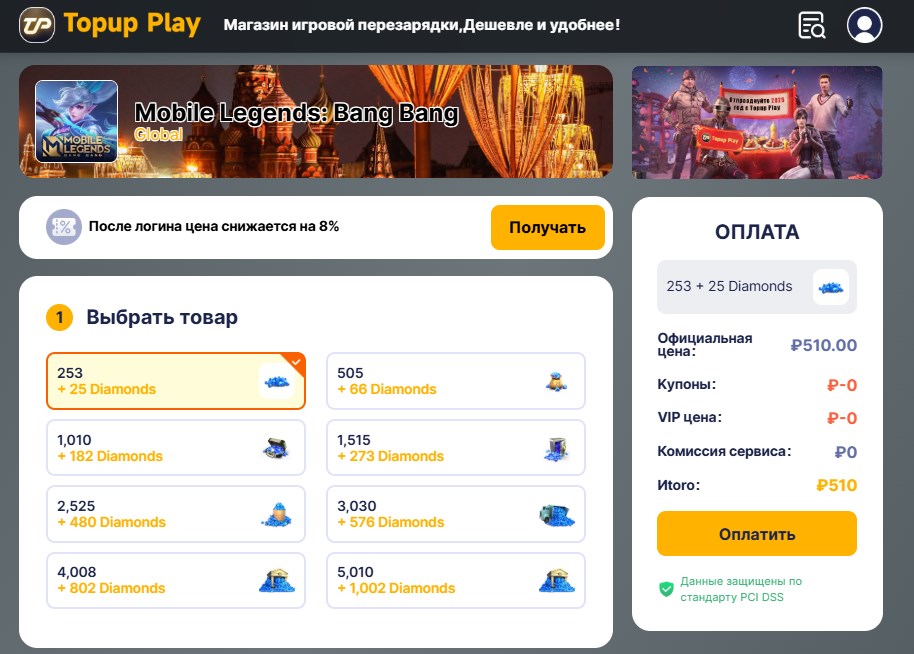Select the 4,008 + 802 Diamonds package

coord(176,580)
